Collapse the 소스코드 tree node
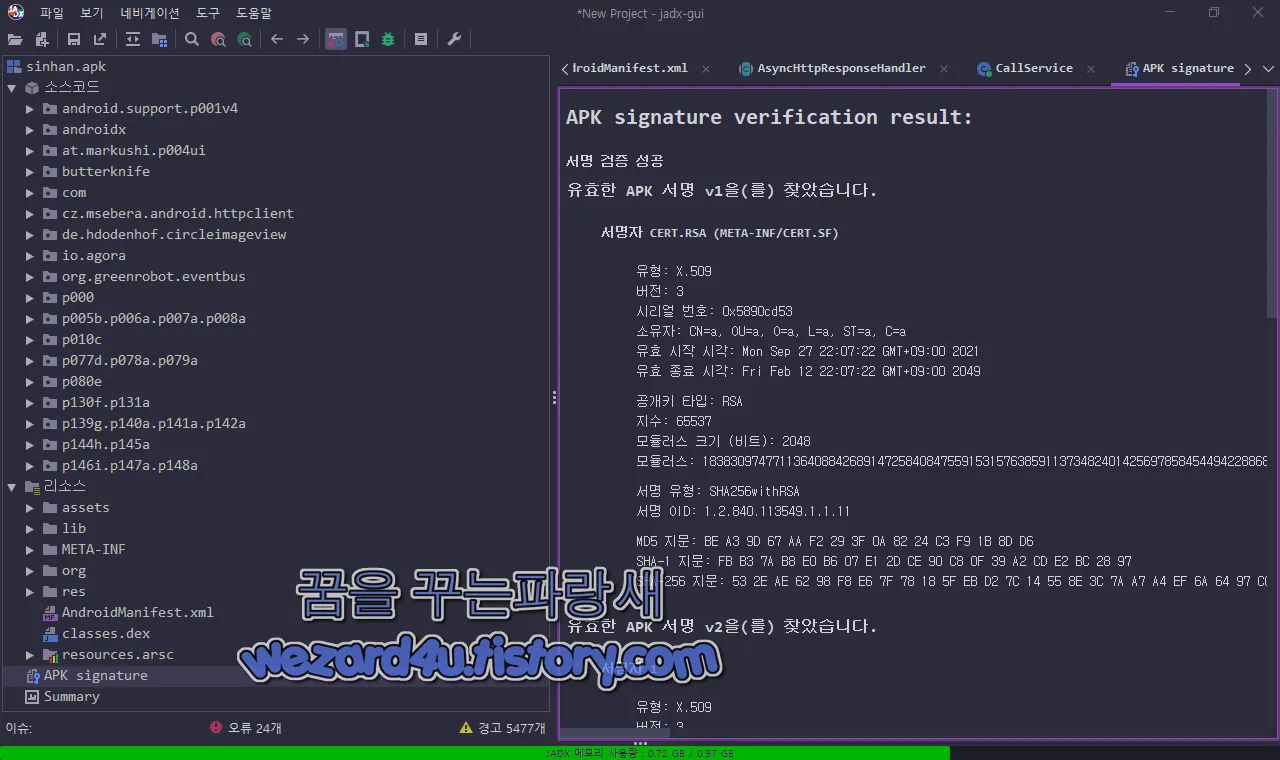The width and height of the screenshot is (1280, 760). pyautogui.click(x=12, y=87)
